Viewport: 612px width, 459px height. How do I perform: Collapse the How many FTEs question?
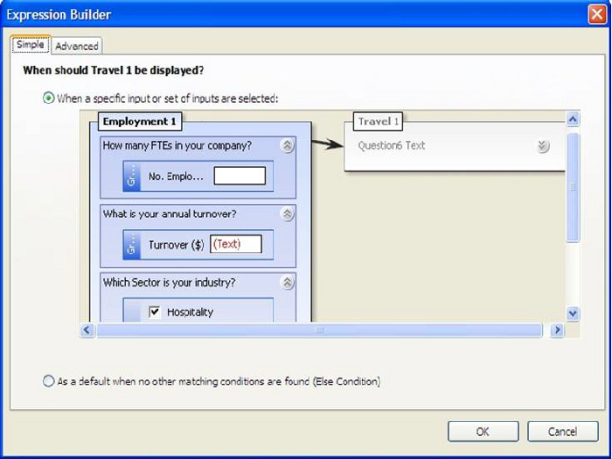click(x=287, y=146)
